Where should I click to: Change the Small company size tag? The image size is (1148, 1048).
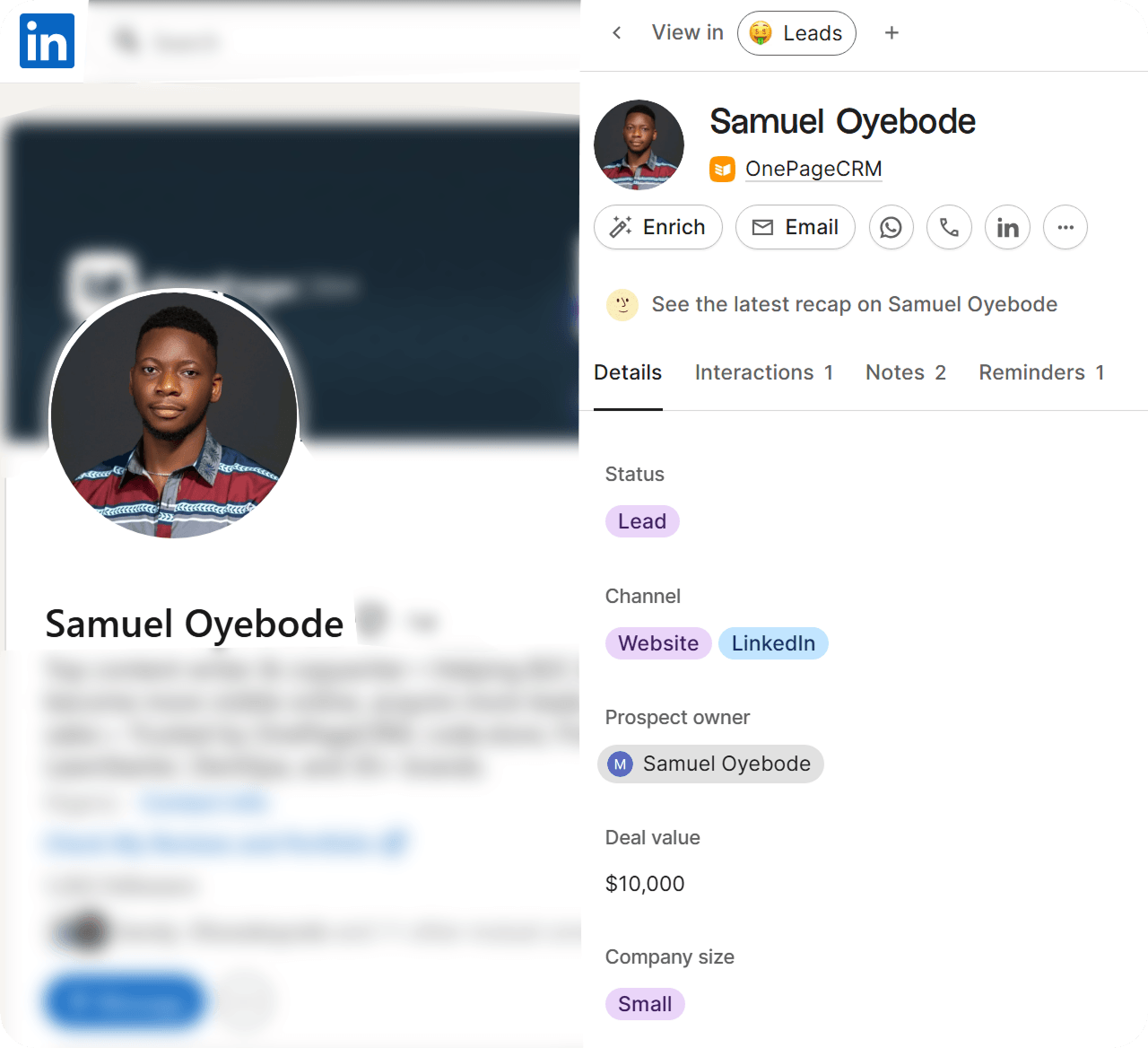tap(645, 1004)
